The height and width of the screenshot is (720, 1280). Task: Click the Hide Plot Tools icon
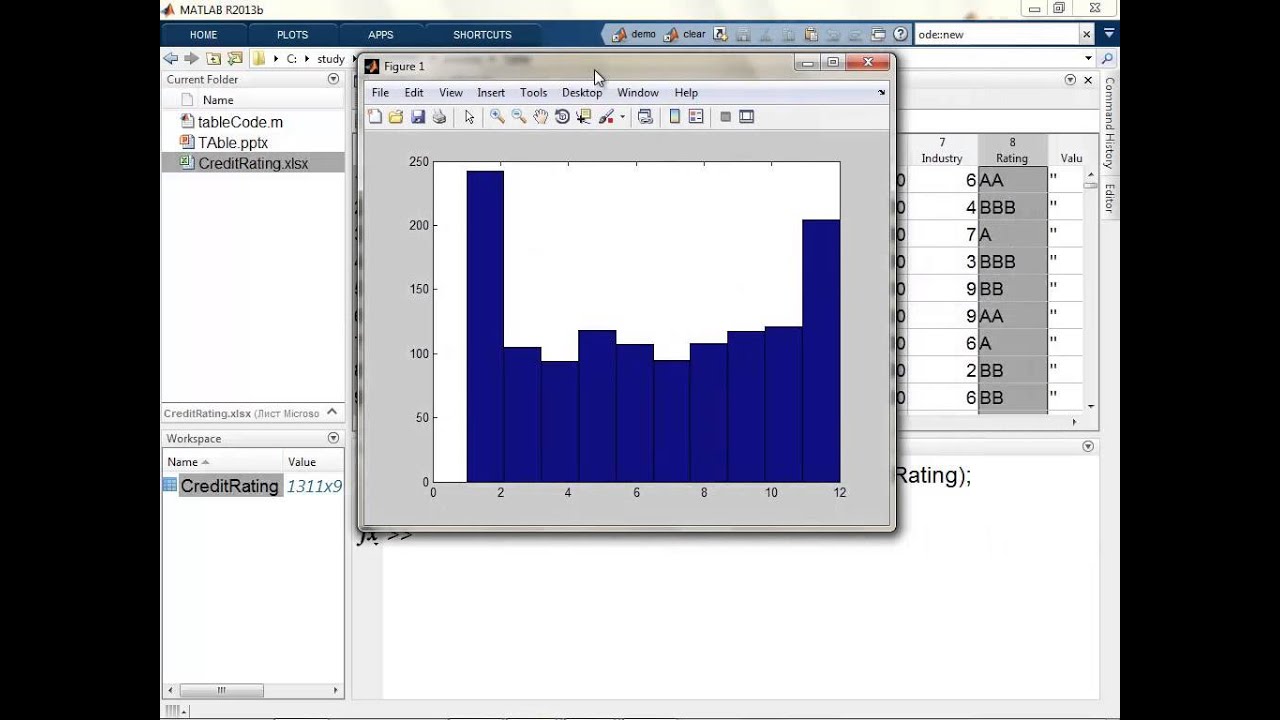pos(726,117)
